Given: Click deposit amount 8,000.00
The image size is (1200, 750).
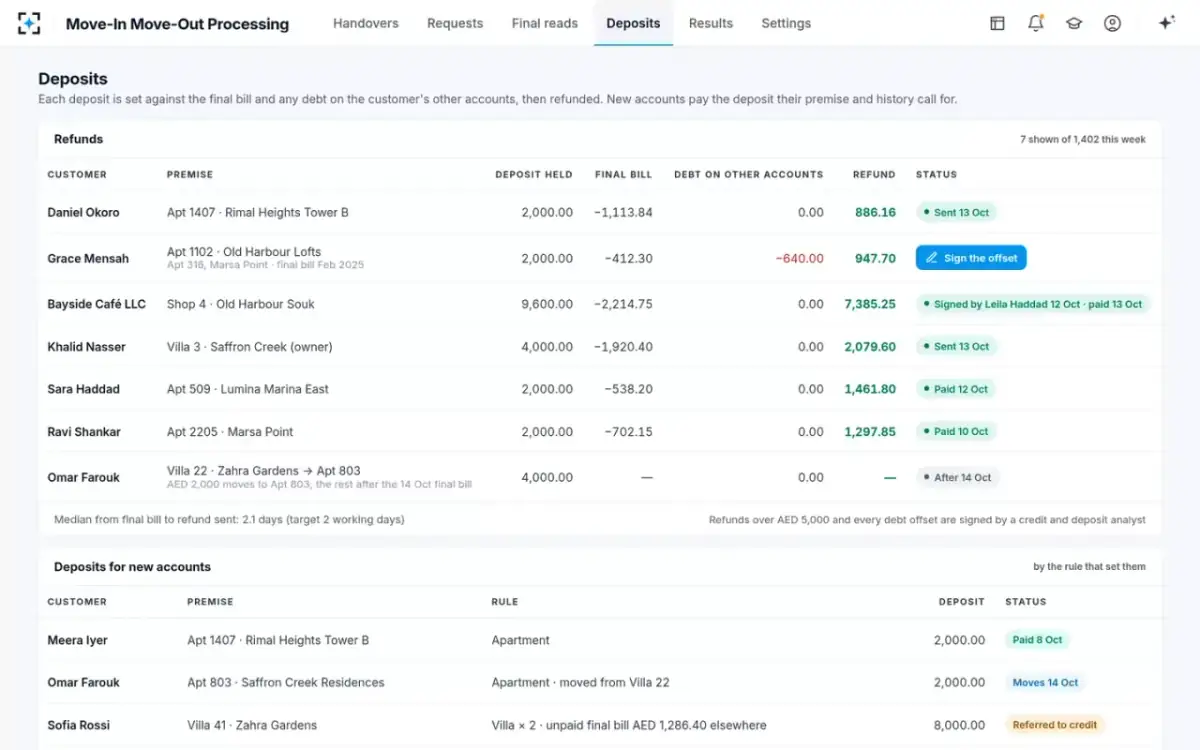Looking at the screenshot, I should (959, 725).
